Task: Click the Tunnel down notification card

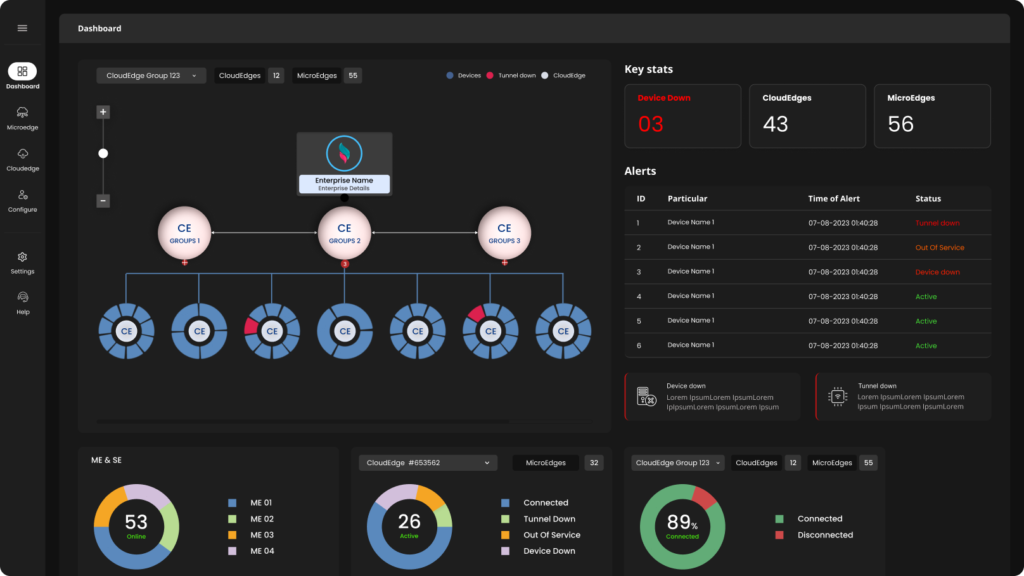Action: pos(902,396)
